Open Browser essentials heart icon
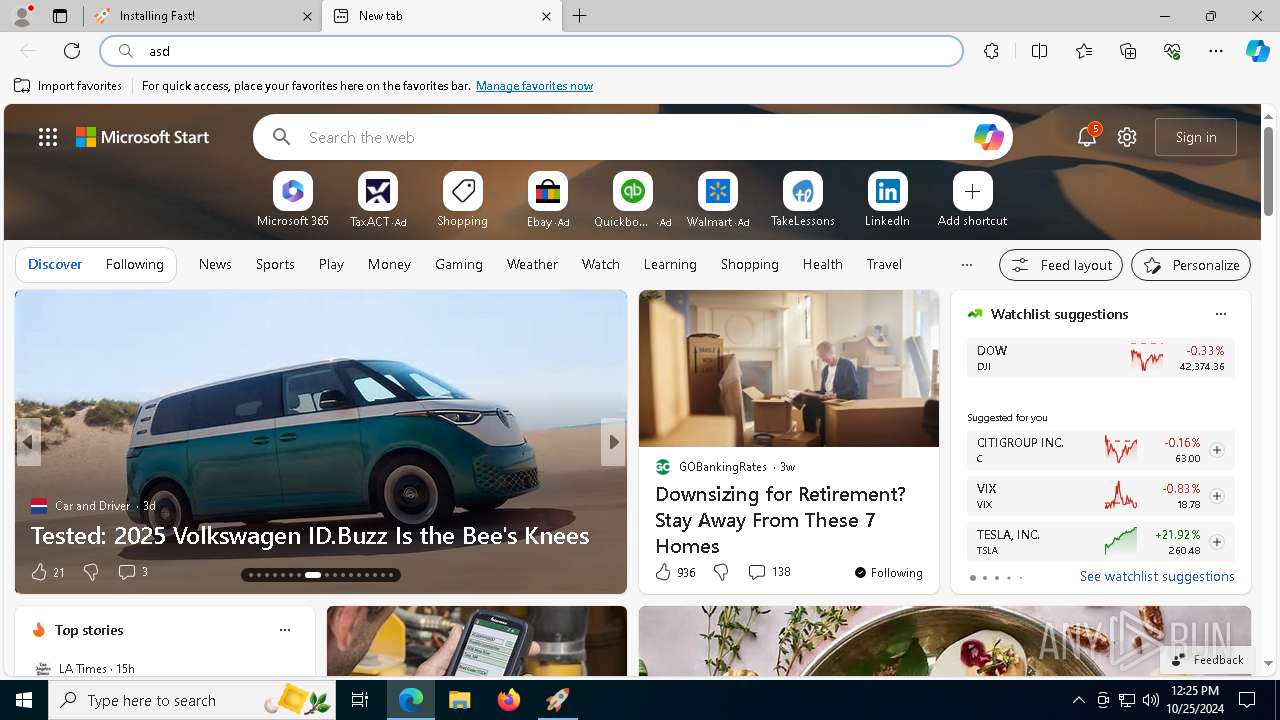Image resolution: width=1280 pixels, height=720 pixels. pyautogui.click(x=1172, y=51)
